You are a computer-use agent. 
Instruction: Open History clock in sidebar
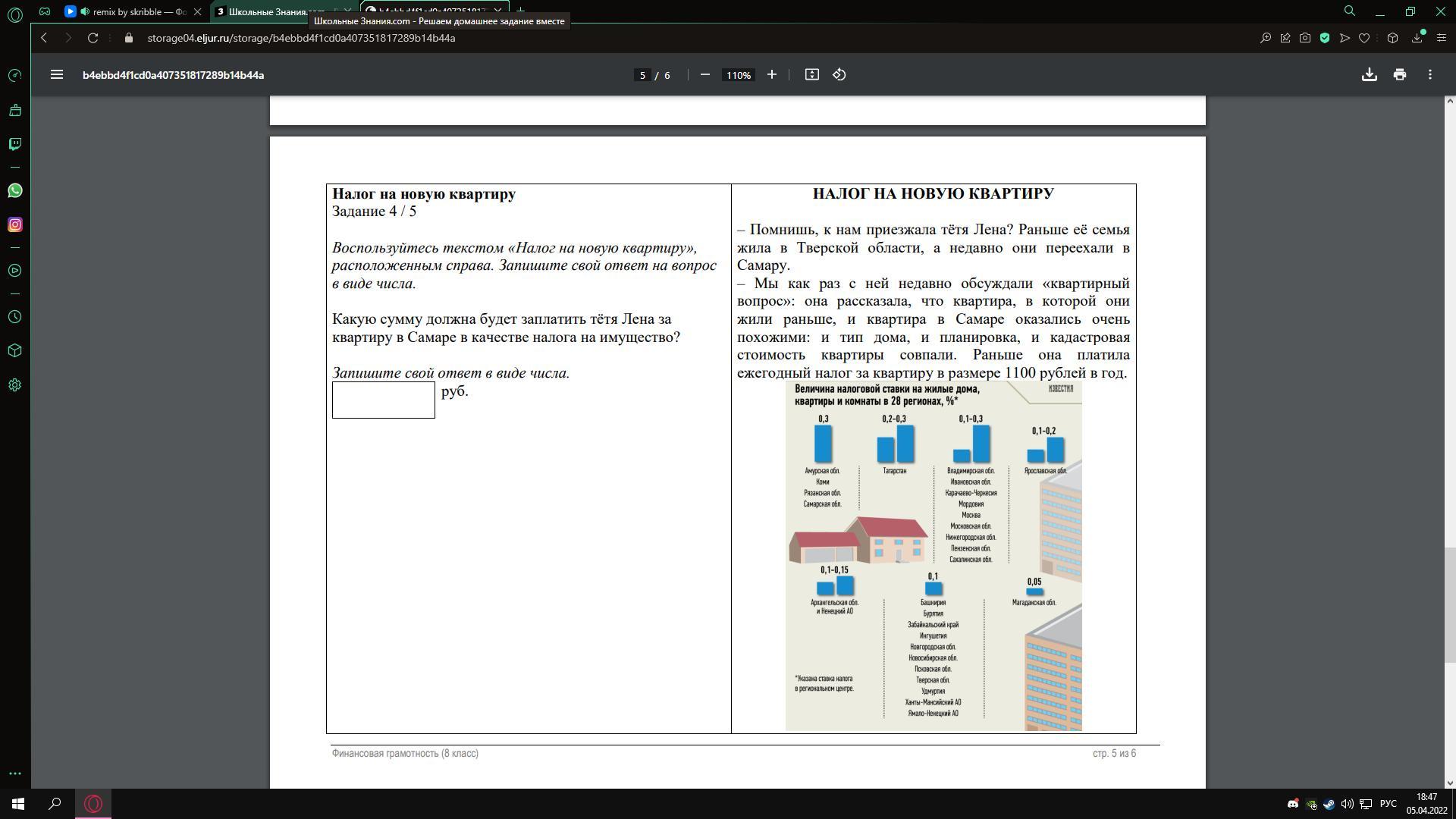(x=14, y=317)
